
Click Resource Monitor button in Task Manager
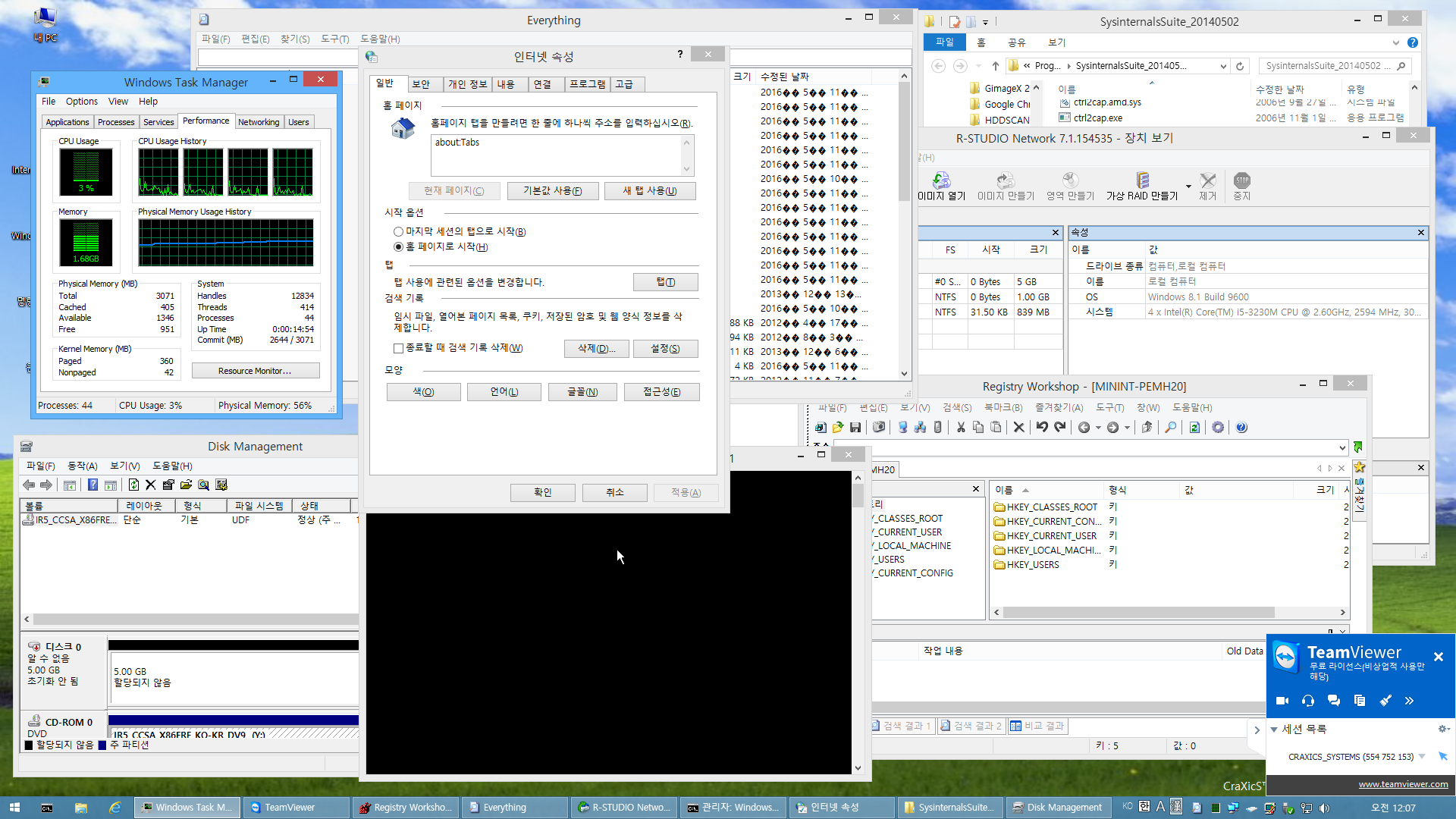pyautogui.click(x=256, y=371)
